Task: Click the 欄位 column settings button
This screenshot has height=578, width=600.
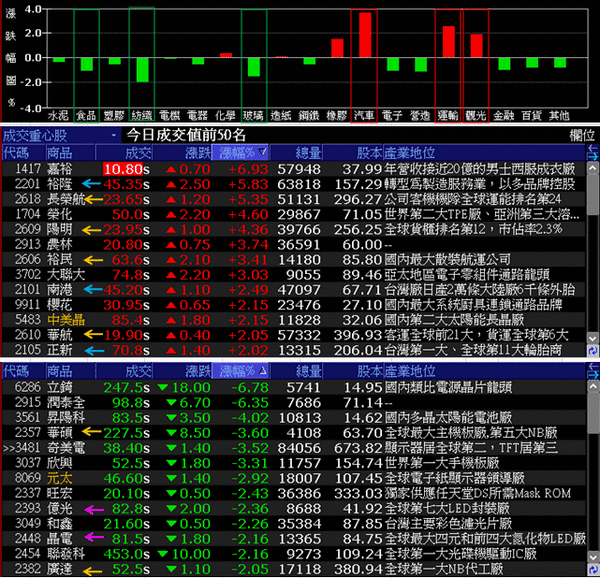Action: tap(582, 135)
